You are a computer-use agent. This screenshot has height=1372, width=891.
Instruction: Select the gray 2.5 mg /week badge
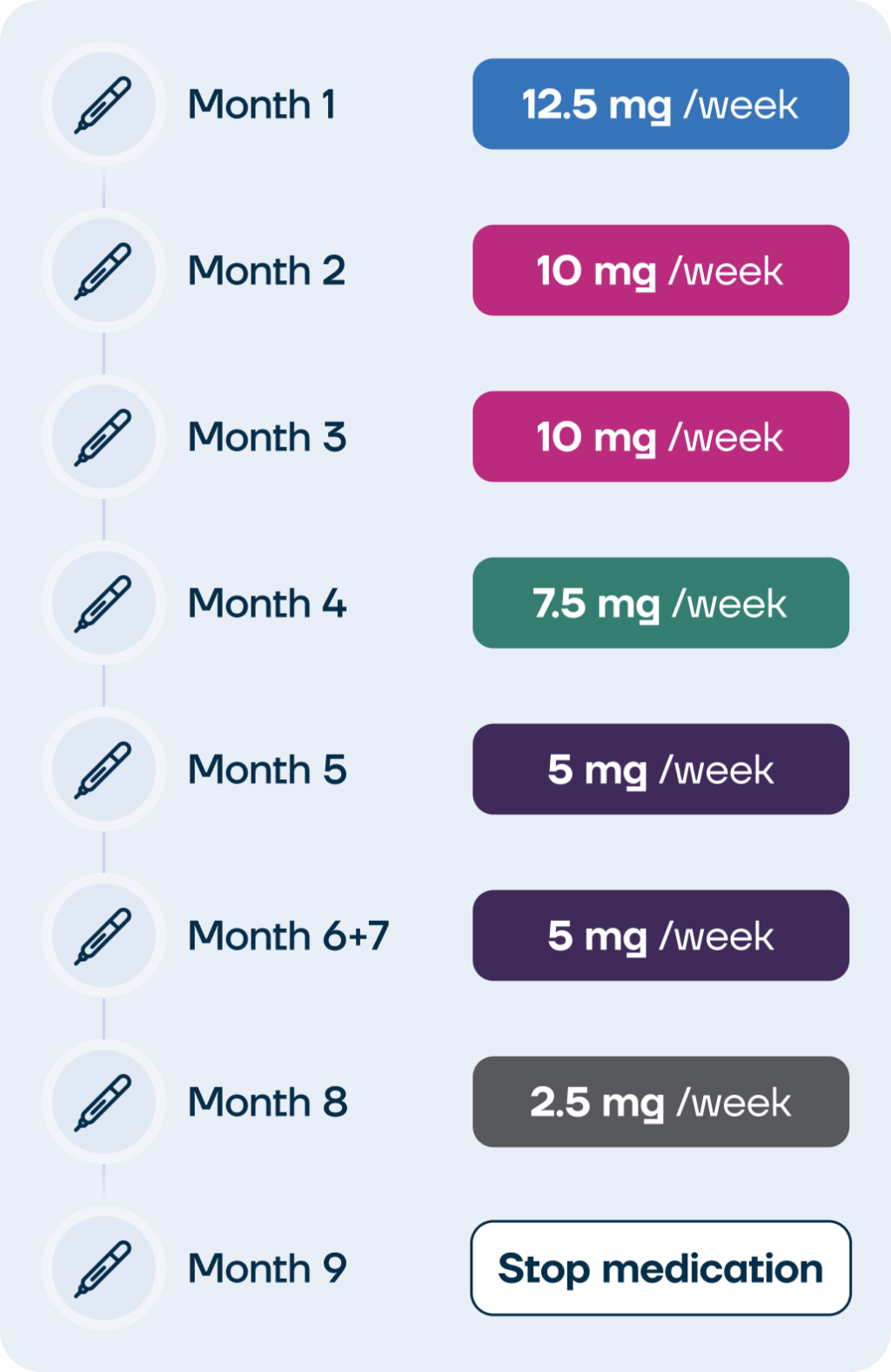coord(660,1102)
